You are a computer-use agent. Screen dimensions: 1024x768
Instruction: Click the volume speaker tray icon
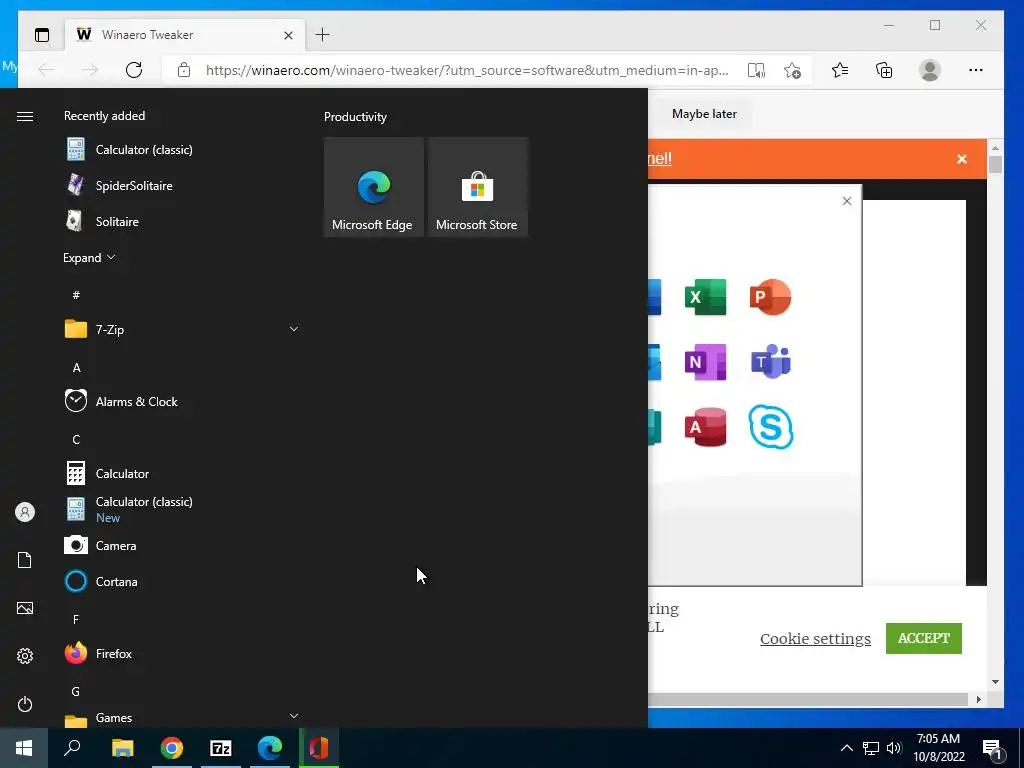[x=894, y=748]
